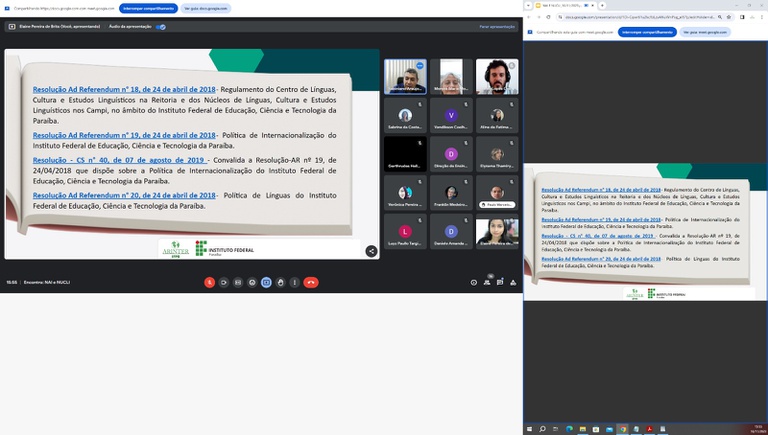Open the meeting details info icon
This screenshot has height=435, width=768.
point(474,283)
